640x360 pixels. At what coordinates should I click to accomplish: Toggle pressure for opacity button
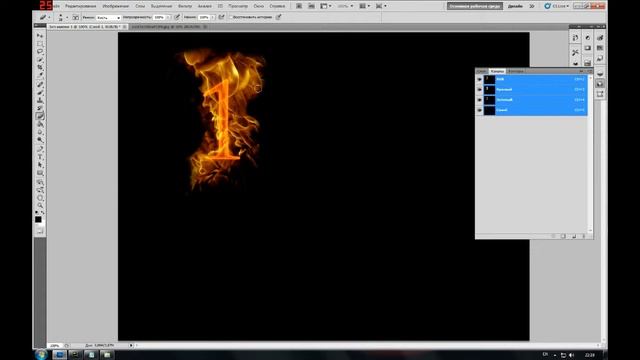tap(177, 17)
